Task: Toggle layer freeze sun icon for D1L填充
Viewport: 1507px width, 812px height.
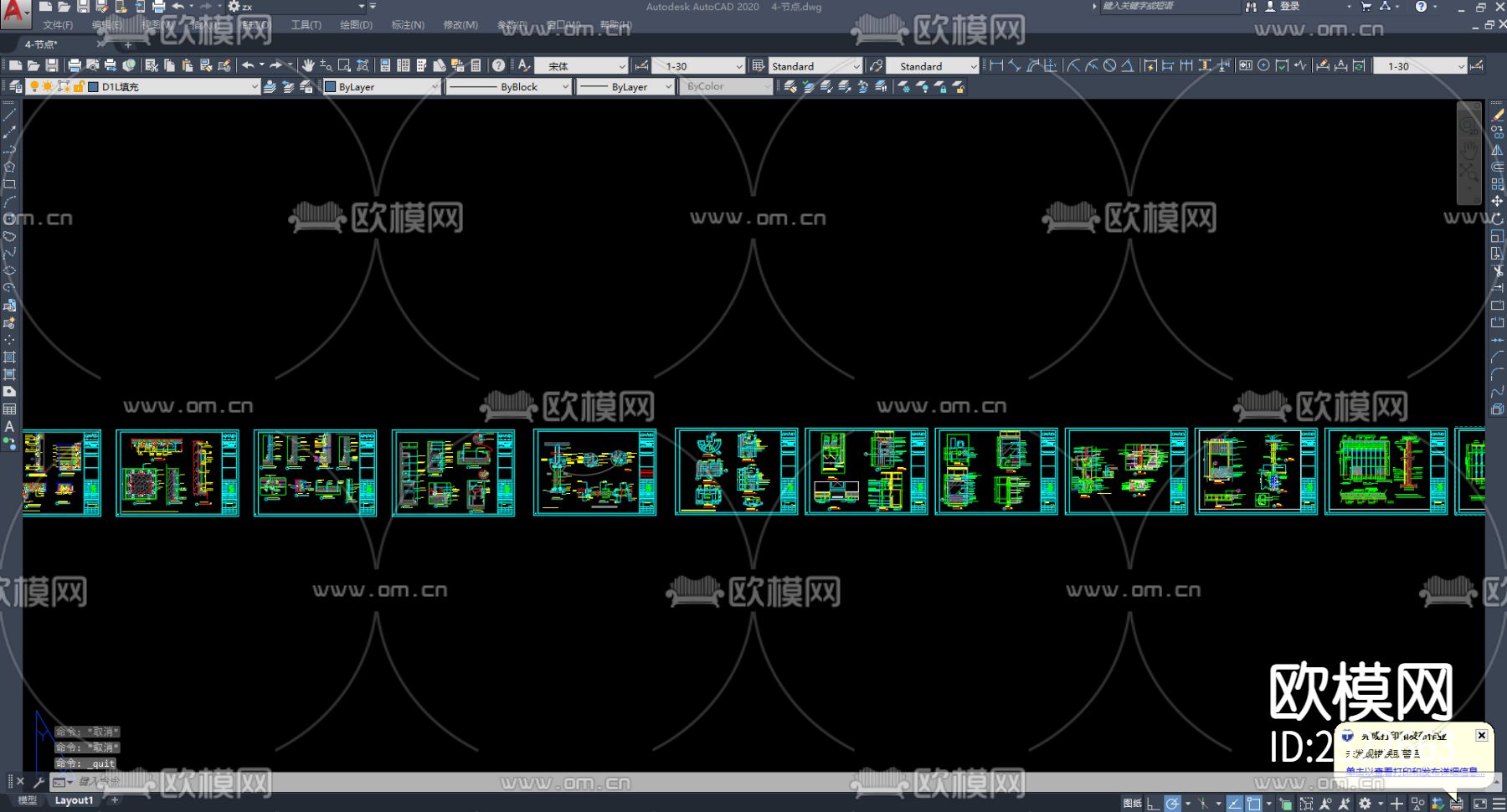Action: coord(49,86)
